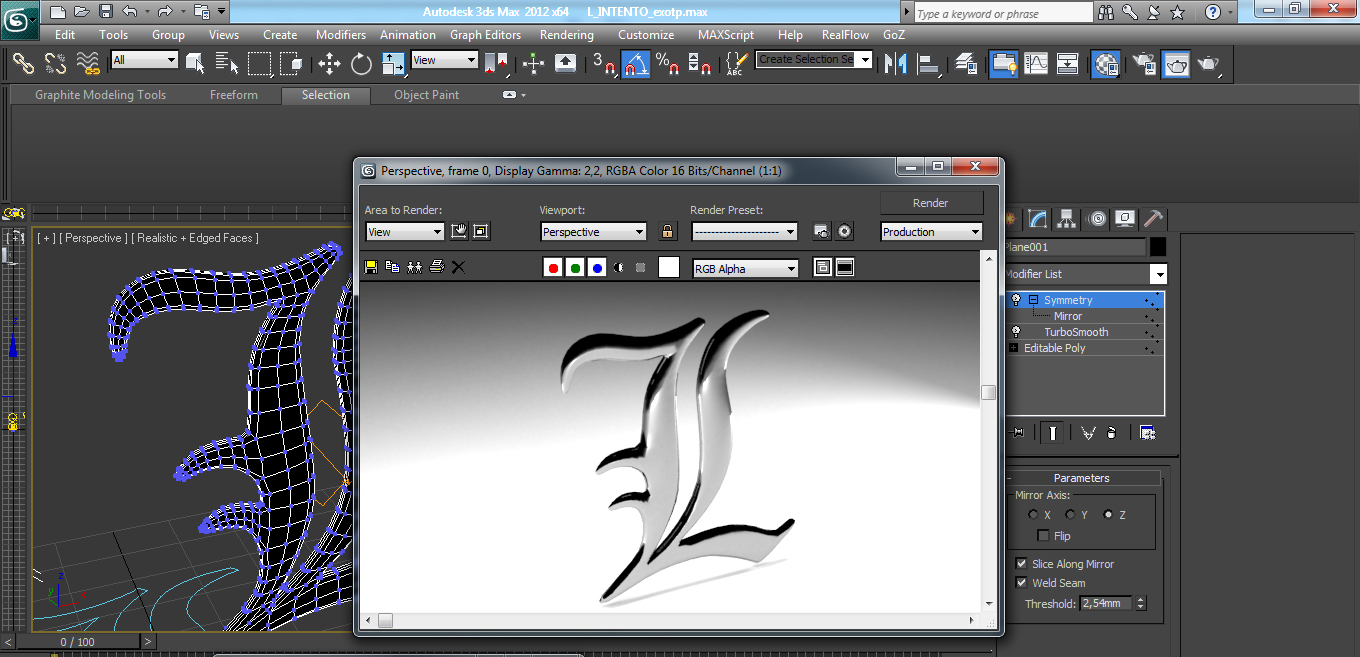The height and width of the screenshot is (657, 1360).
Task: Open the Render Preset dropdown
Action: click(744, 232)
